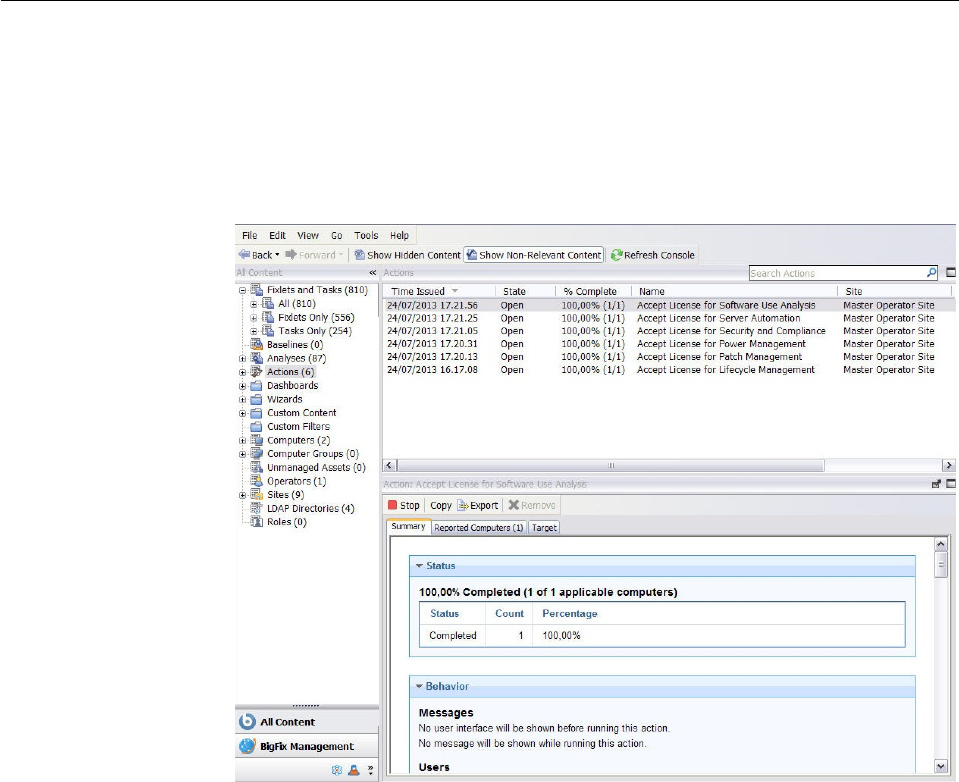Expand the Tasks Only (254) node
959x782 pixels.
click(254, 331)
